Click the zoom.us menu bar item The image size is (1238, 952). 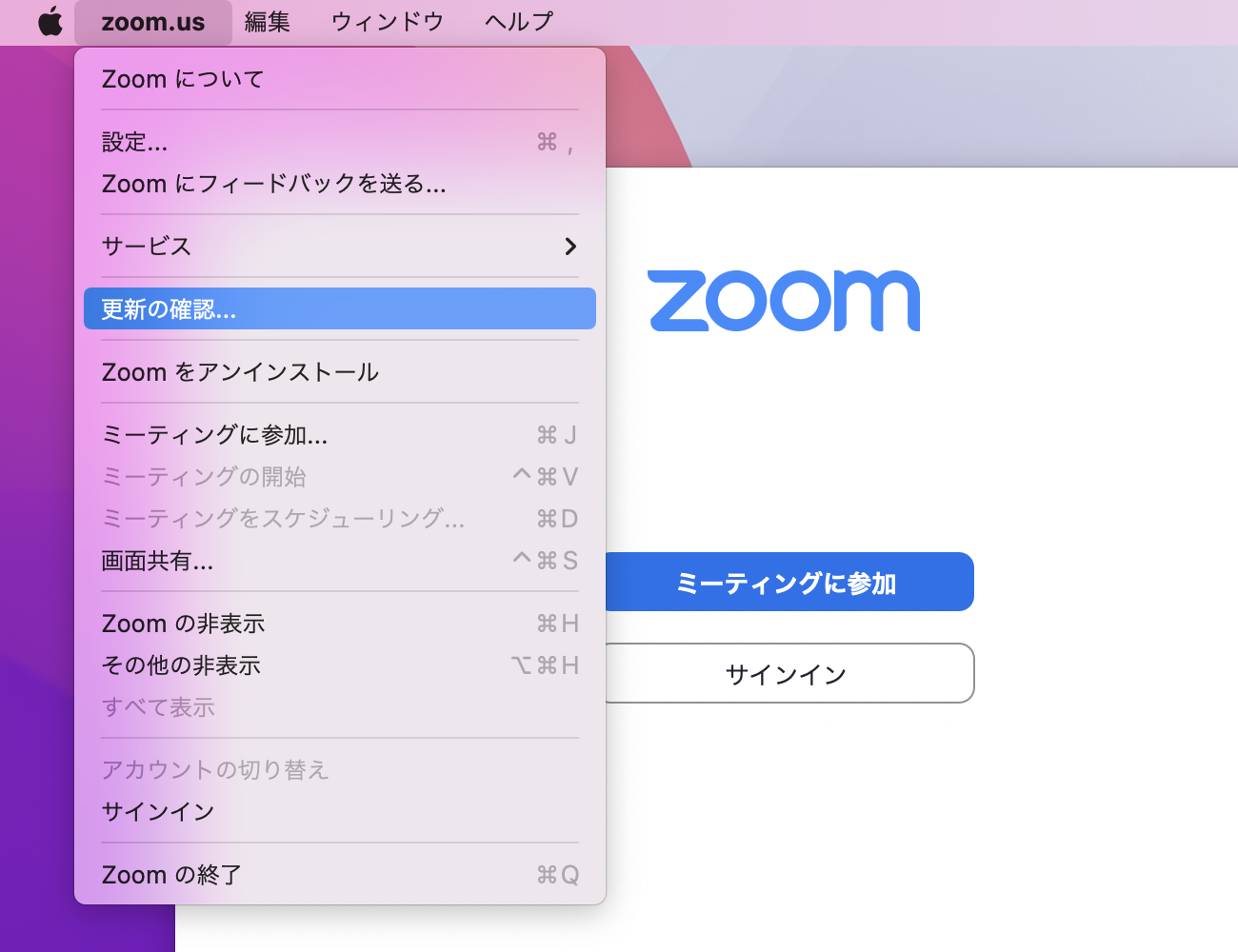point(153,22)
